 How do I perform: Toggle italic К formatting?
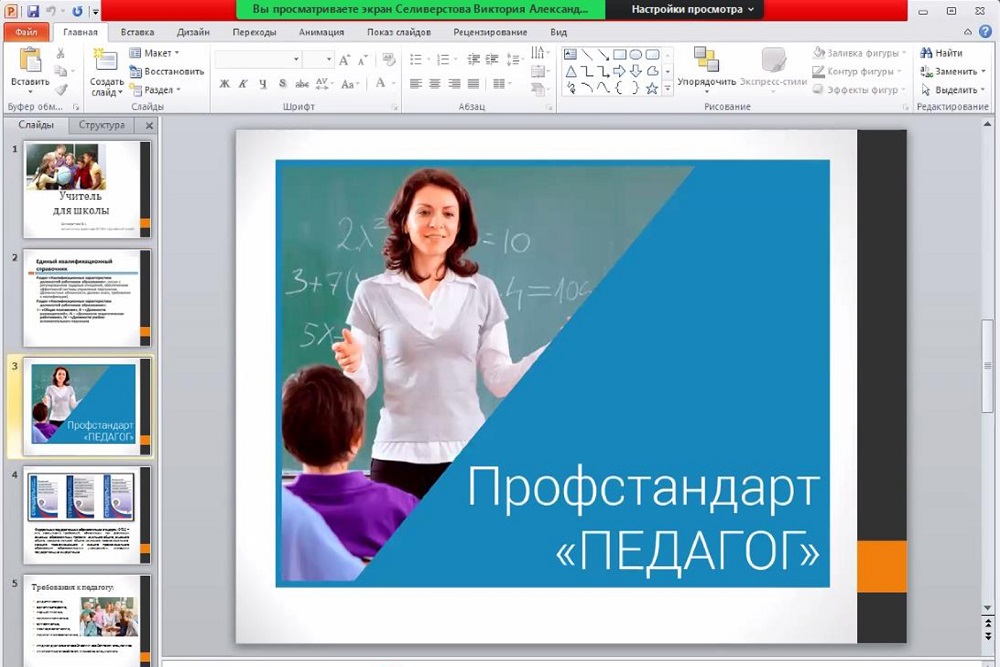[x=243, y=84]
